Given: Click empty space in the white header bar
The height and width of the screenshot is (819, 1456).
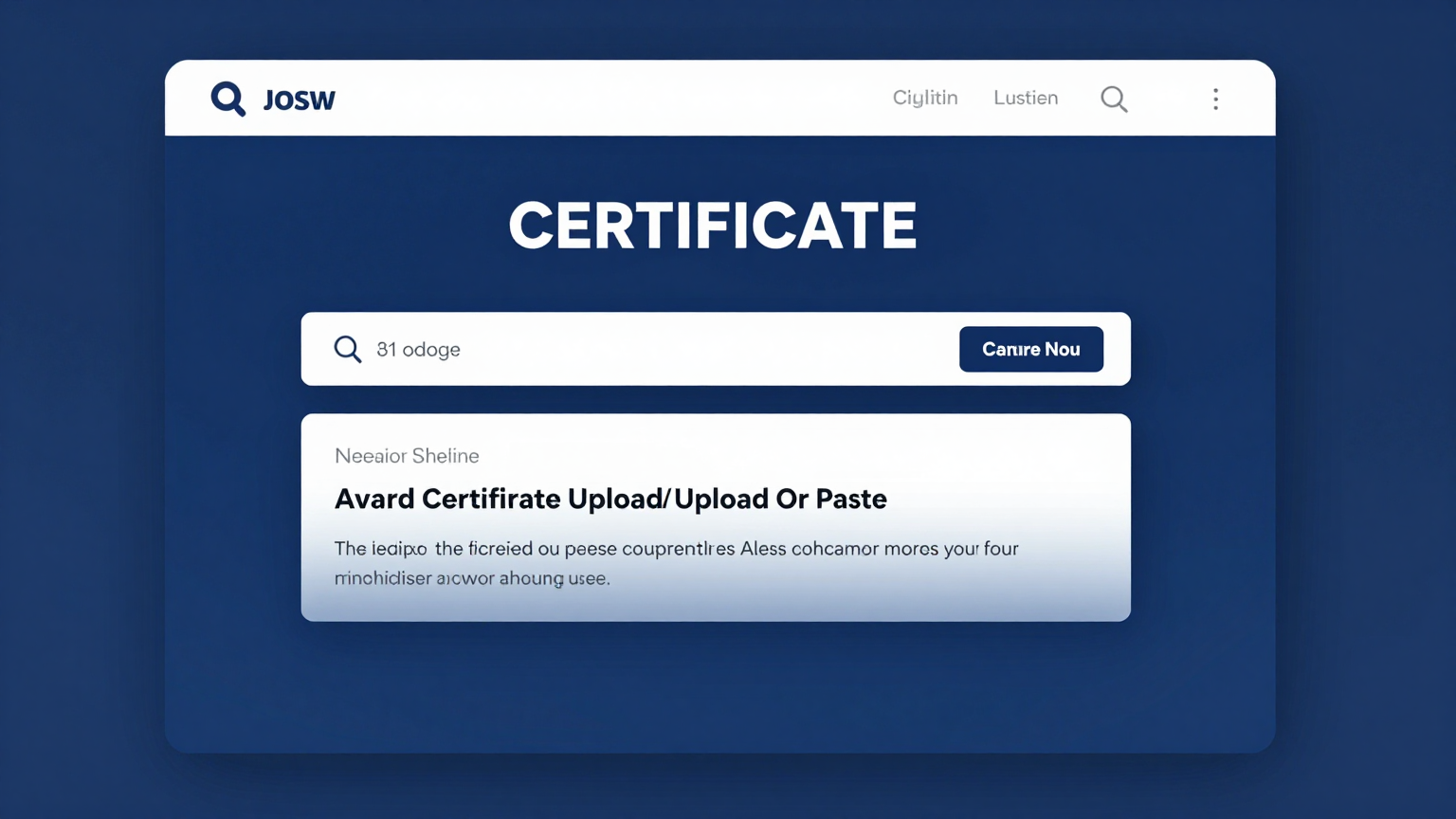Looking at the screenshot, I should [x=607, y=99].
